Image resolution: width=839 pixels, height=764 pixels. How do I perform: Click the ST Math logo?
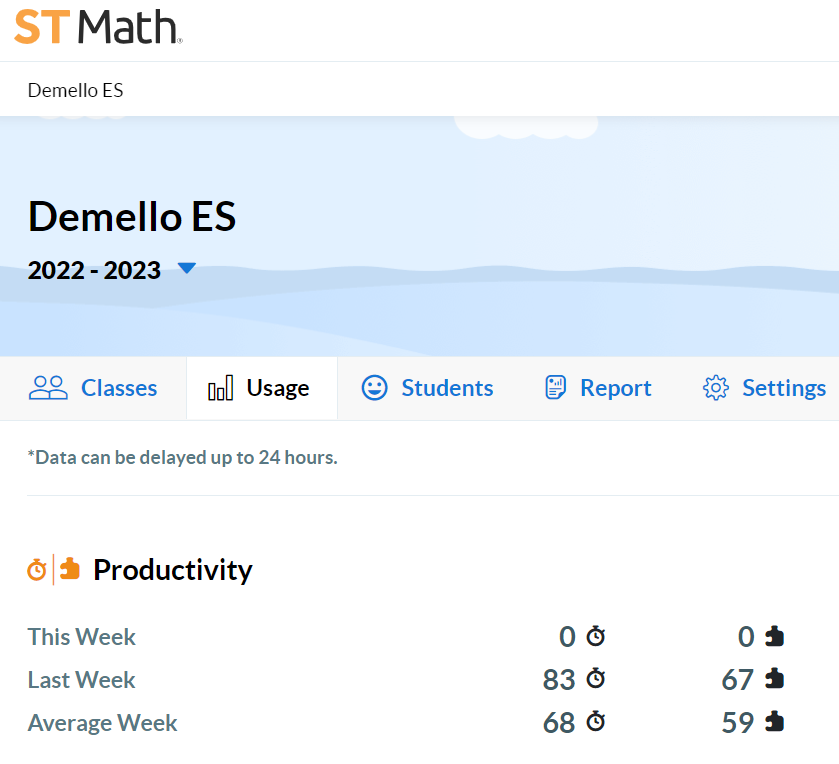coord(98,27)
